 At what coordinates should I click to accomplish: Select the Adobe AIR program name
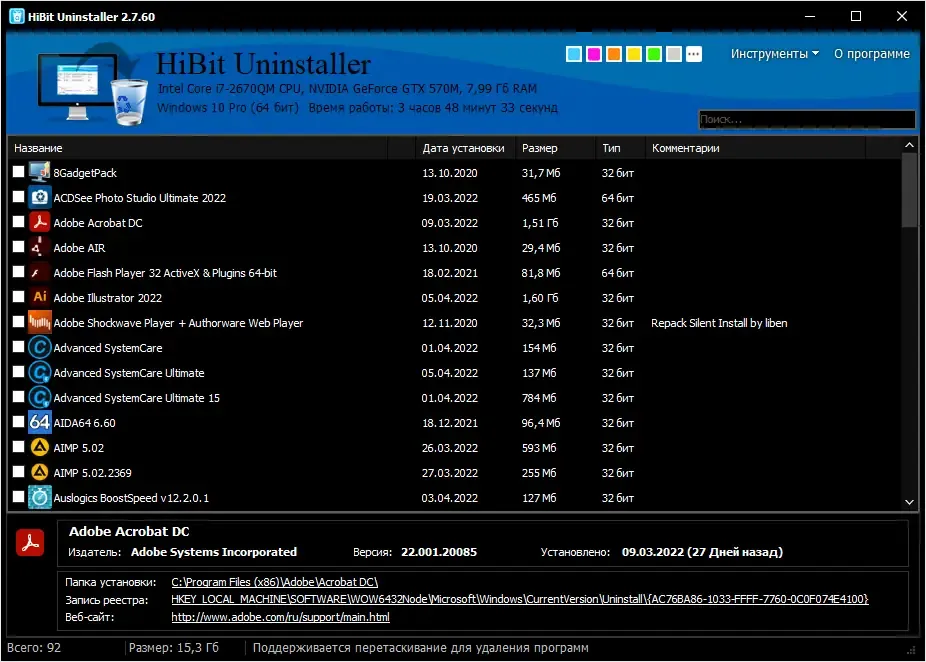[x=79, y=248]
